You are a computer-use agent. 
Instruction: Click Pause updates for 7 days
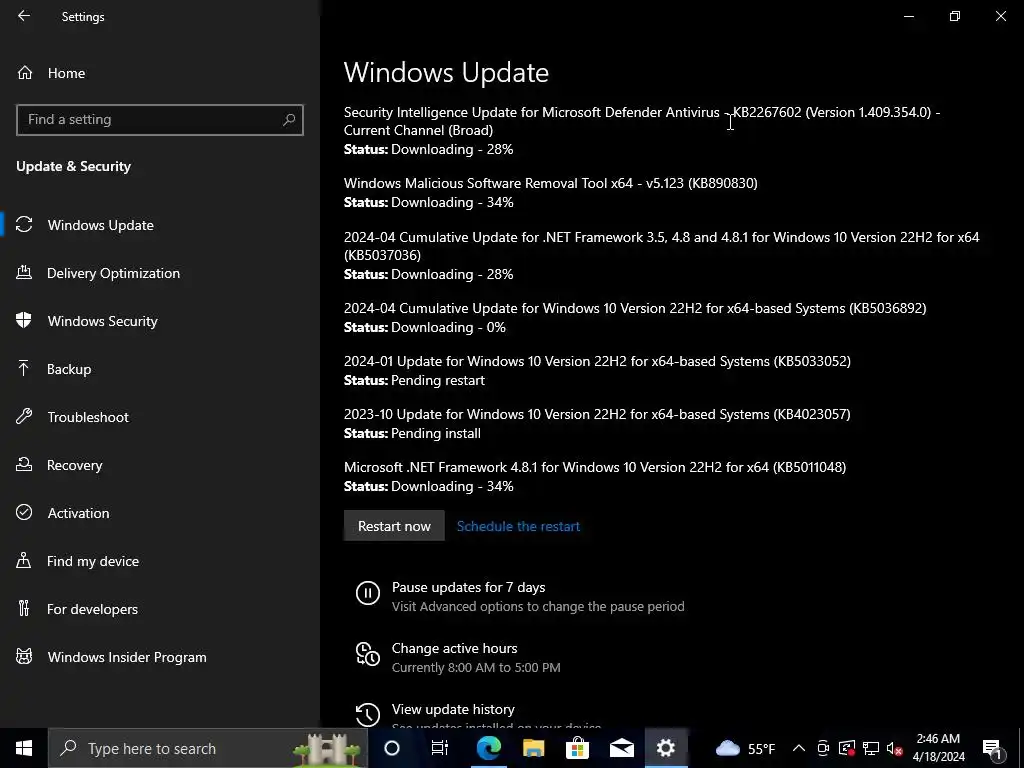point(468,587)
